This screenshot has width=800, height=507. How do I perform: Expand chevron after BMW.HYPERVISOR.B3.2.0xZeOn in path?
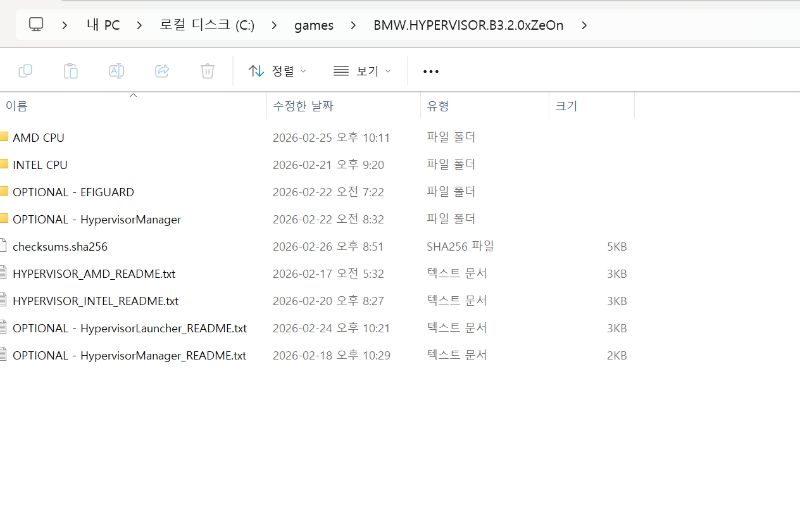point(584,25)
